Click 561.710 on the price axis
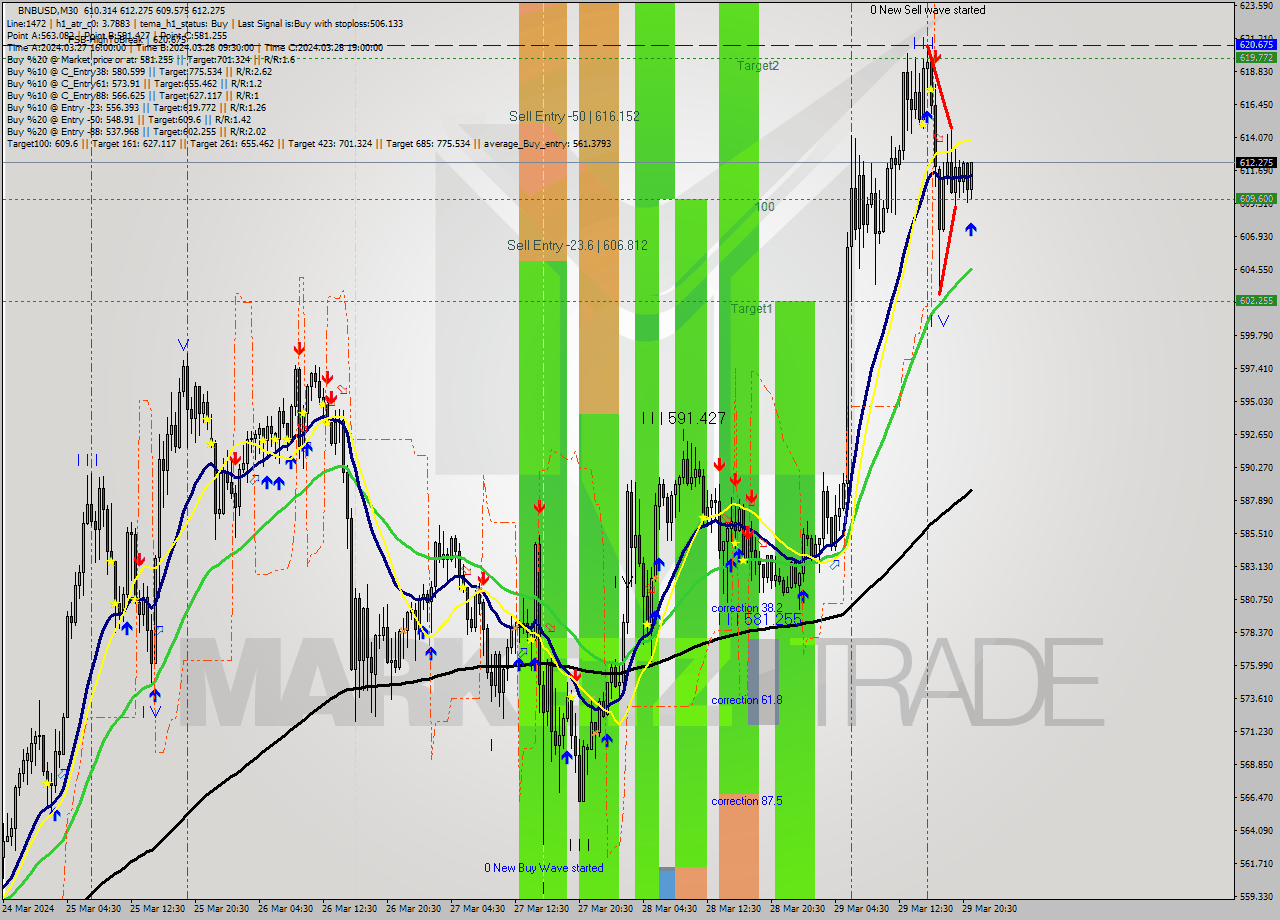Image resolution: width=1280 pixels, height=920 pixels. [1256, 863]
